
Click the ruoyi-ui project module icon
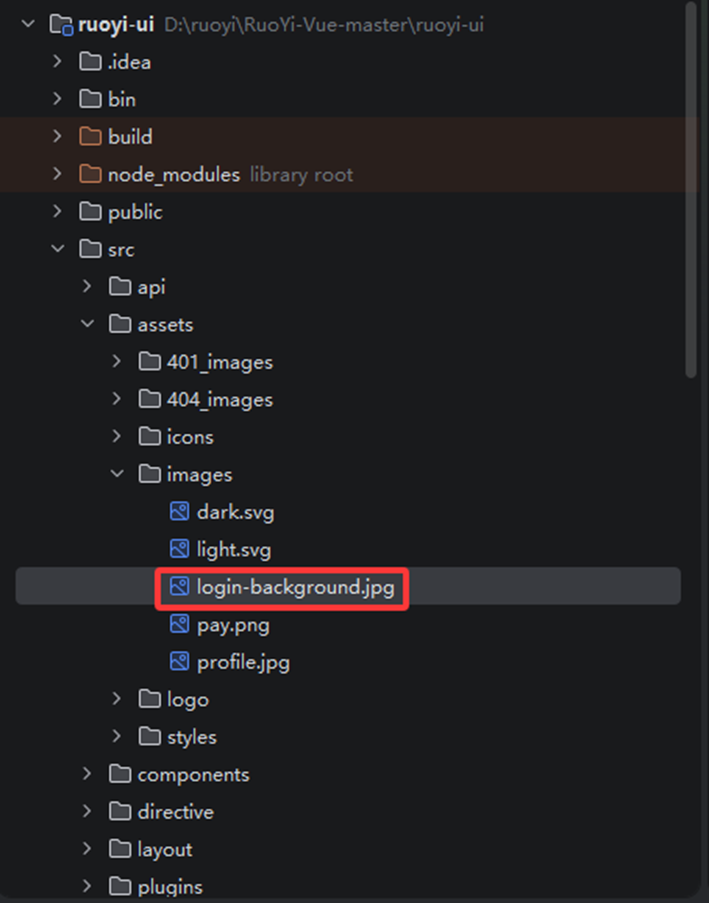[62, 25]
